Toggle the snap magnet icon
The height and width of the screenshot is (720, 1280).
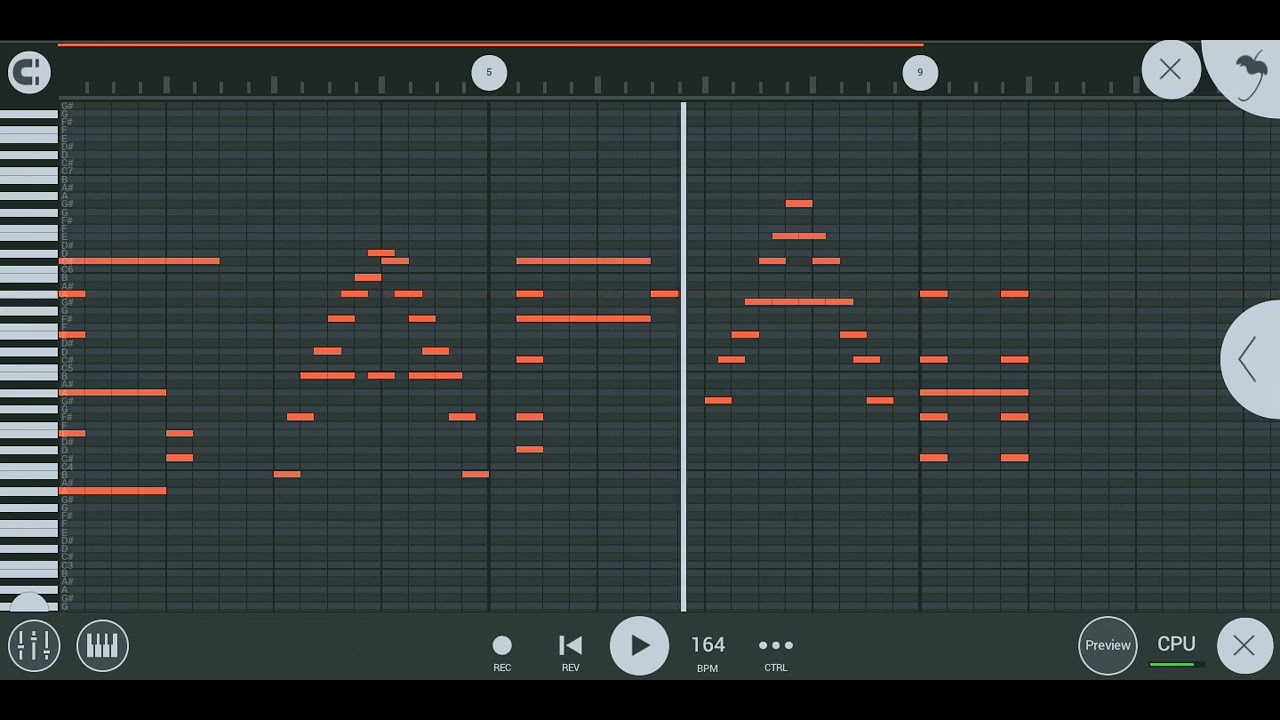29,72
